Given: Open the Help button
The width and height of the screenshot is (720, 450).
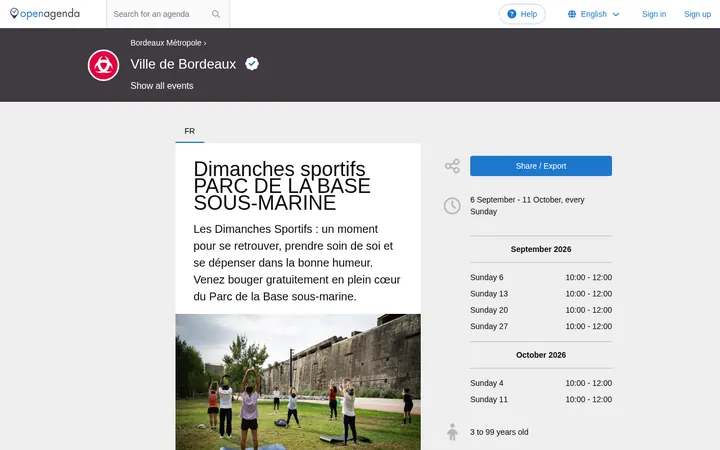Looking at the screenshot, I should click(522, 14).
